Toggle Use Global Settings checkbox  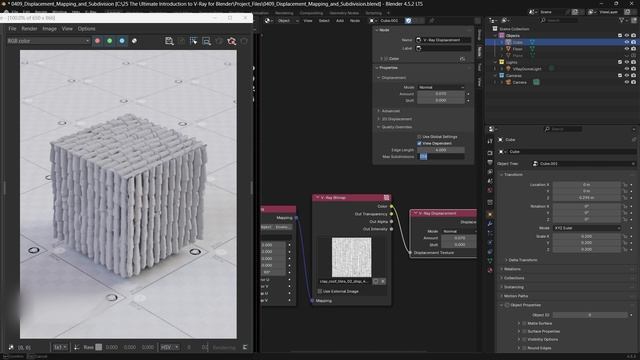(x=419, y=137)
